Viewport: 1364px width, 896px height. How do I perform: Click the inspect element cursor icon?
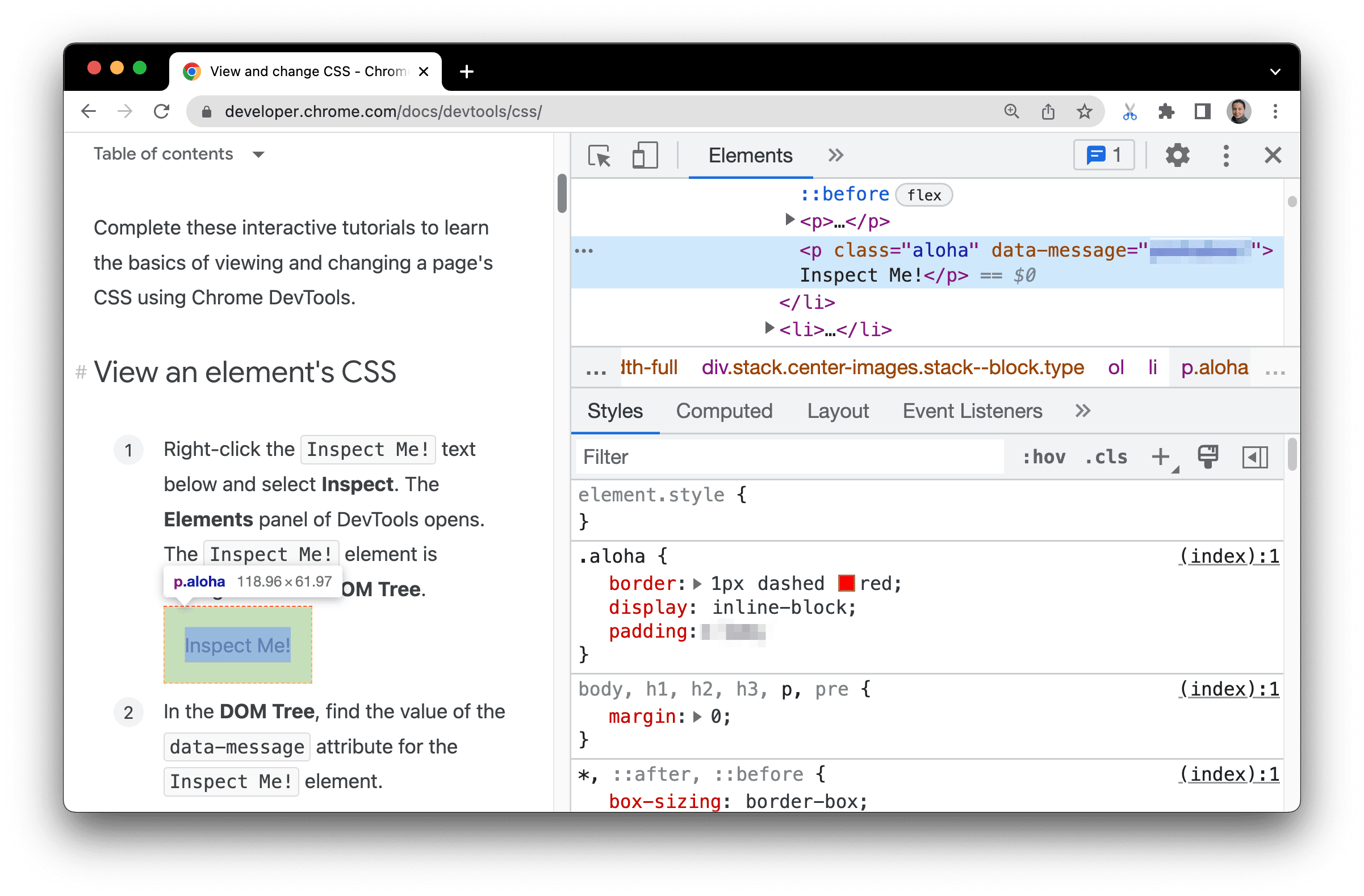(600, 155)
